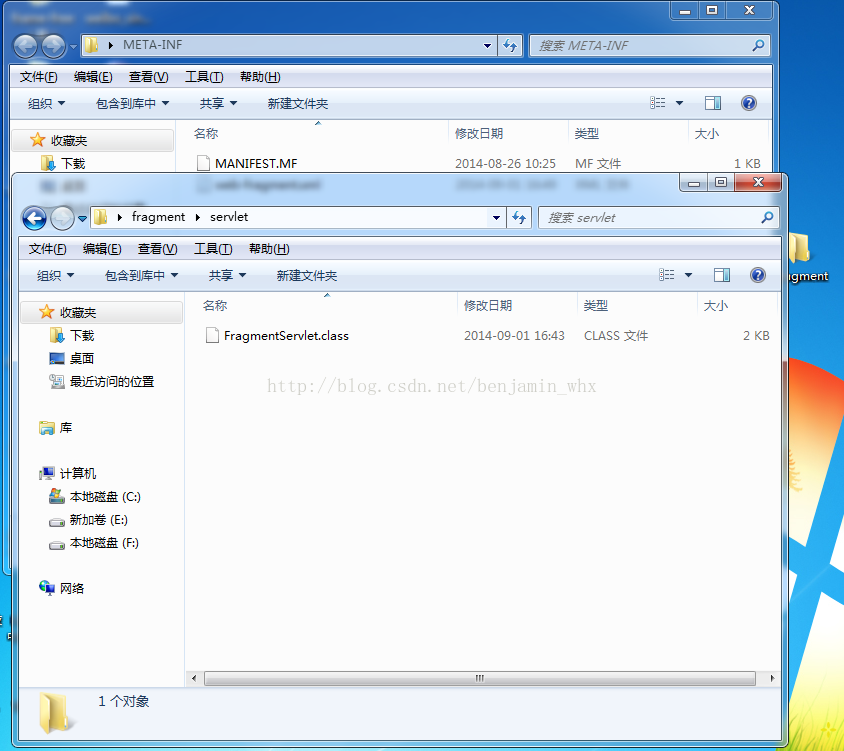Select META-INF breadcrumb segment
This screenshot has width=844, height=751.
coord(152,45)
